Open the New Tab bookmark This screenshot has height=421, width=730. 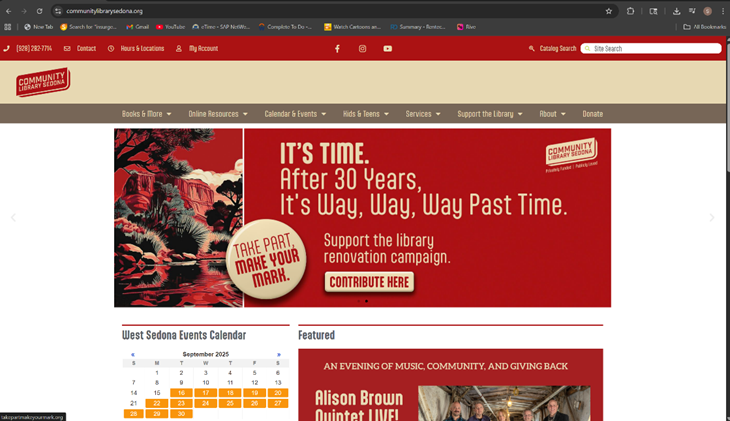[x=39, y=27]
